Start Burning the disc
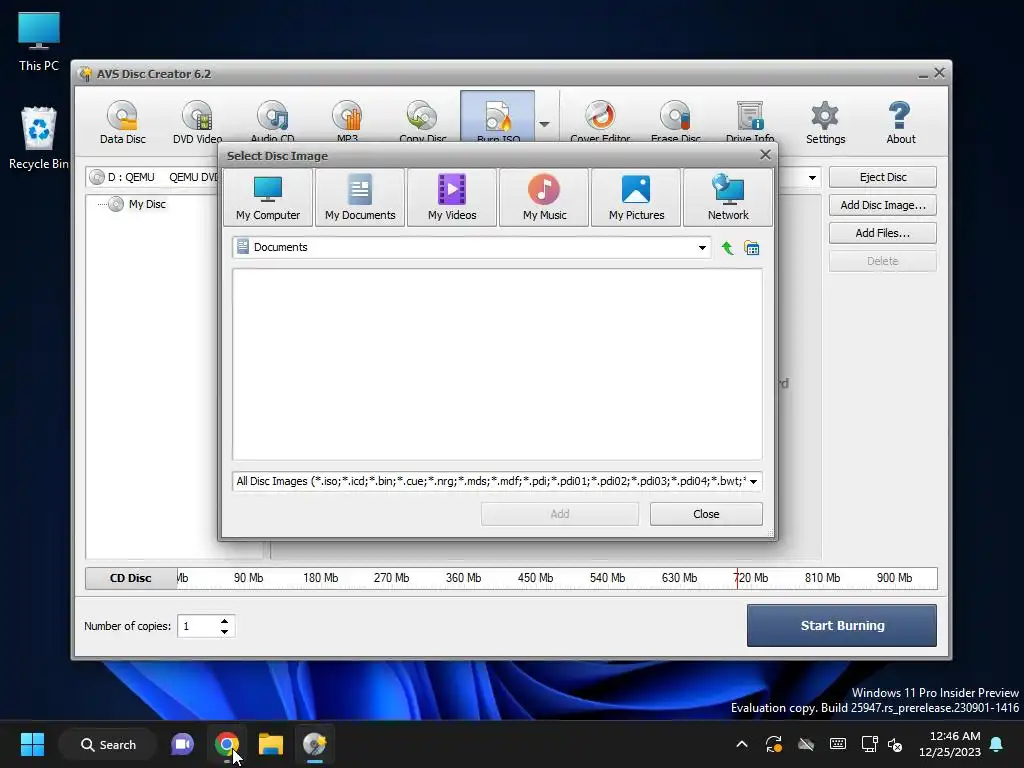This screenshot has width=1024, height=768. pyautogui.click(x=842, y=626)
